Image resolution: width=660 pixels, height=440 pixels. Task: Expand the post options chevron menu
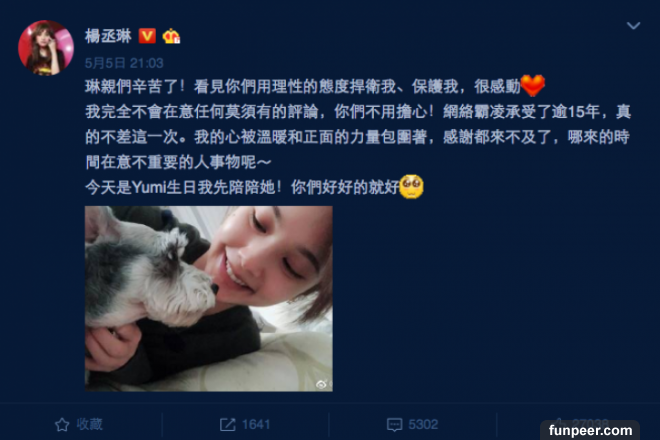point(633,26)
